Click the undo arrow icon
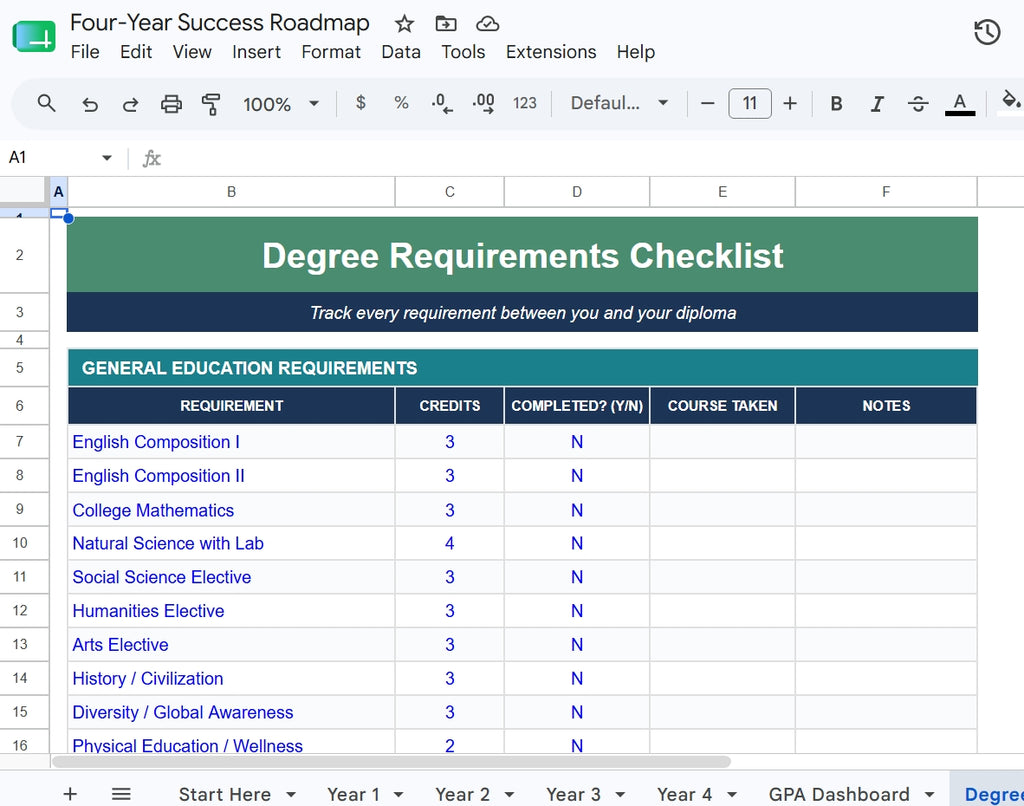 [90, 104]
